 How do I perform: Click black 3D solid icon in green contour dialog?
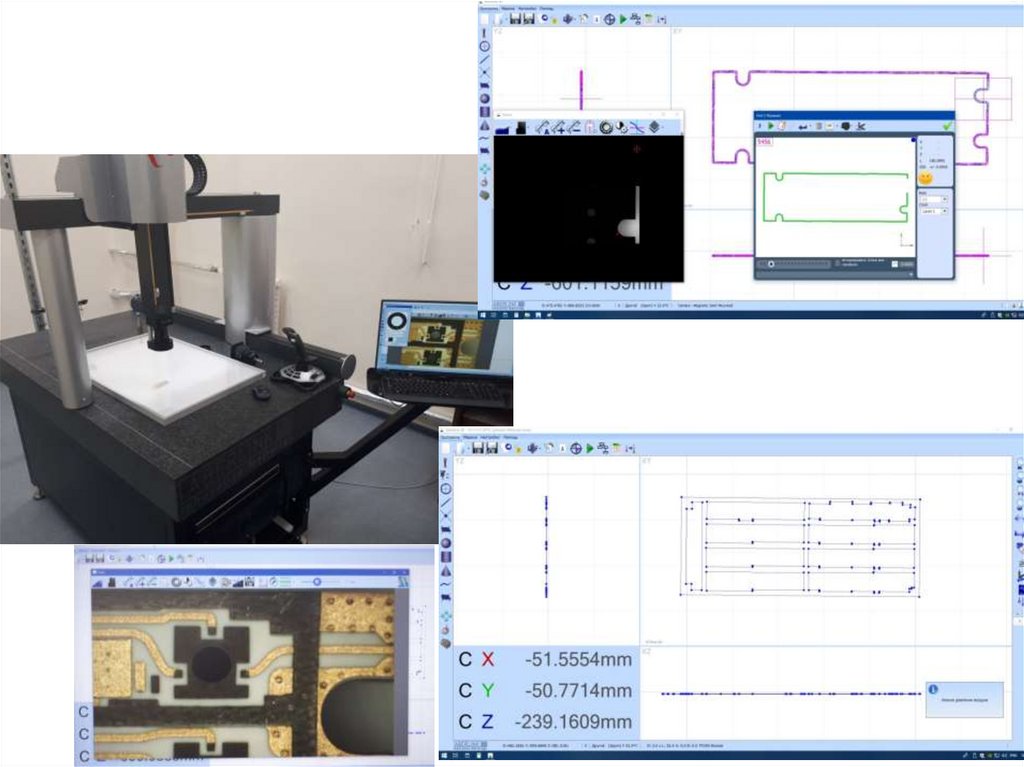846,126
